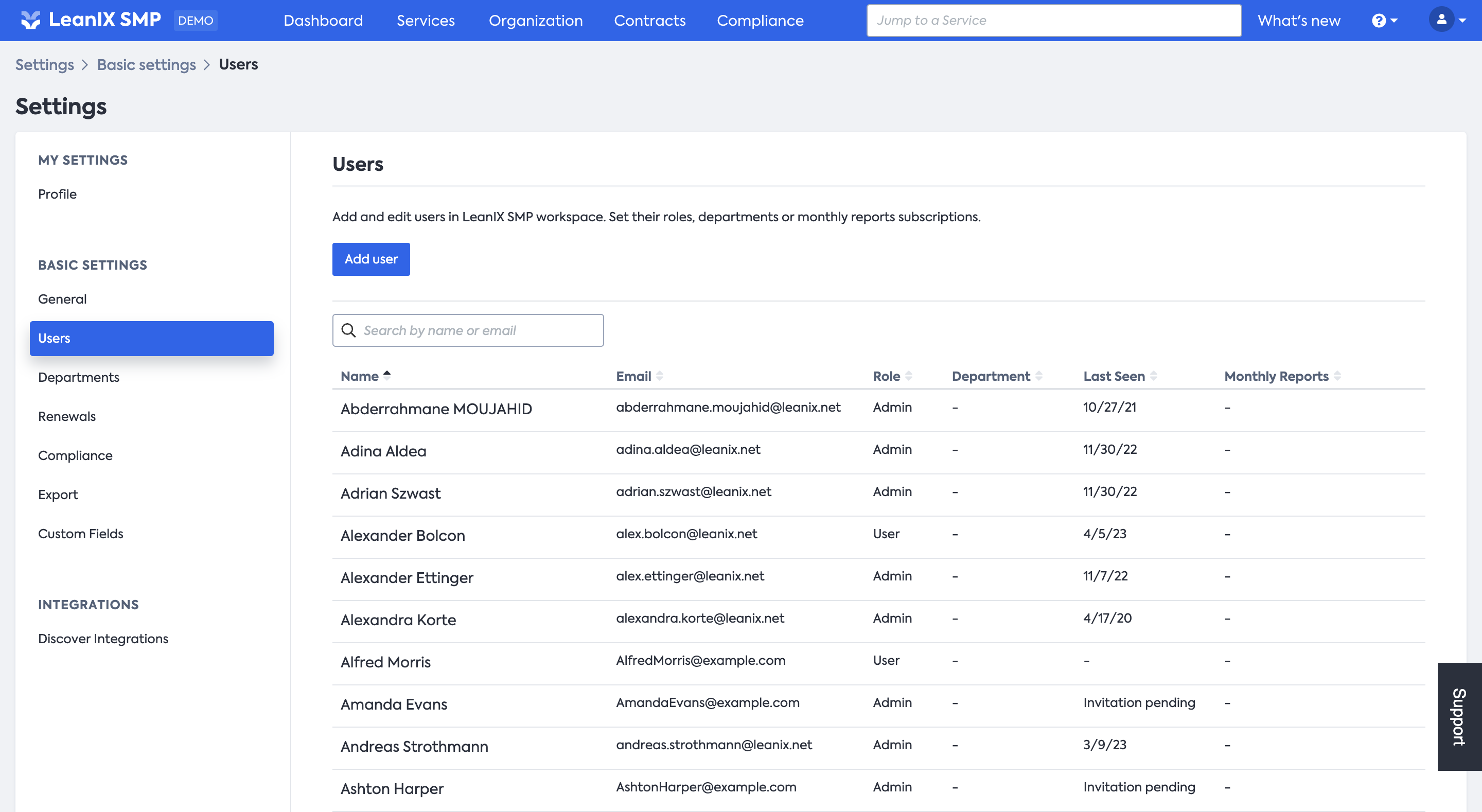Click the What's new link
Viewport: 1482px width, 812px height.
click(1298, 21)
